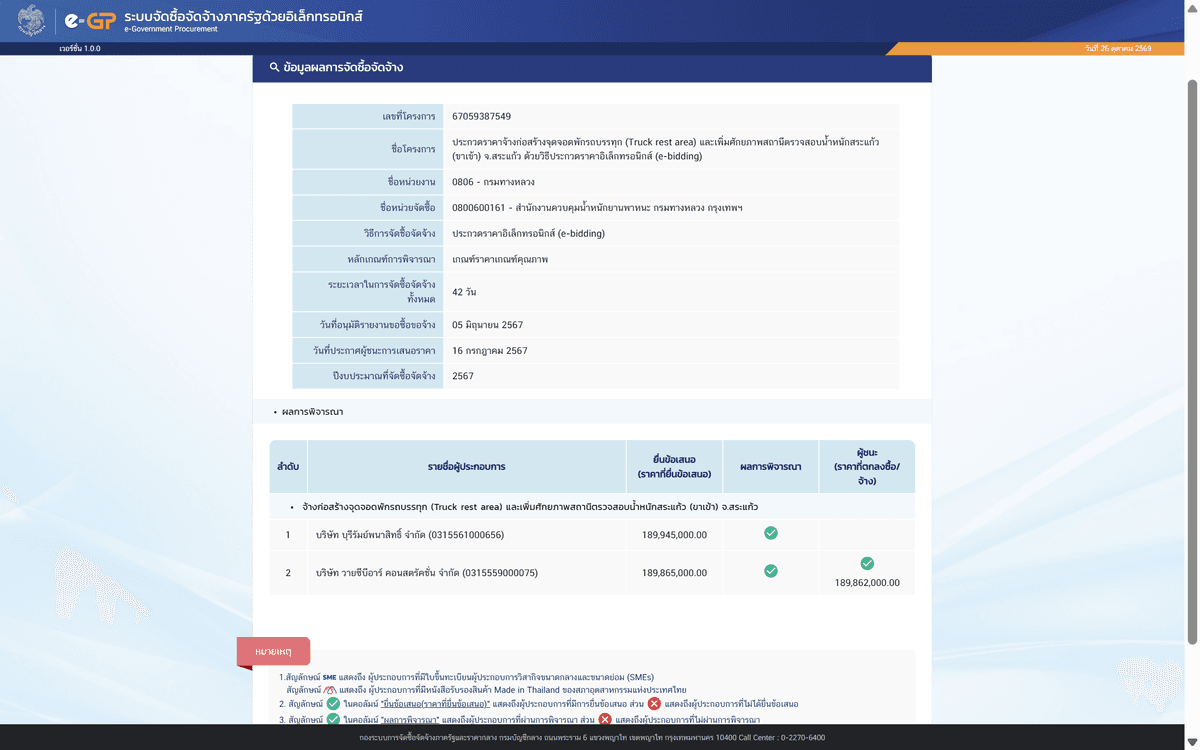
Task: Click the version label เวอร์ชั่น 1.0.0
Action: [80, 48]
